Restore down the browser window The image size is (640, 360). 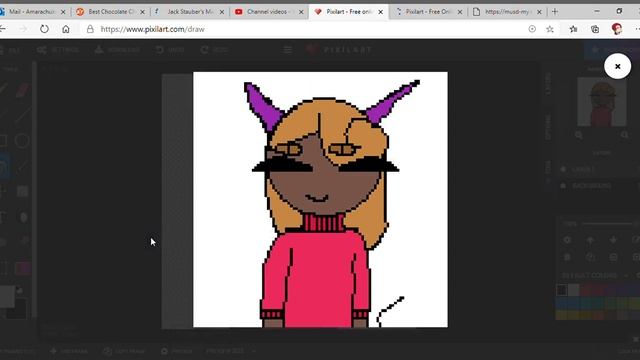[x=619, y=11]
